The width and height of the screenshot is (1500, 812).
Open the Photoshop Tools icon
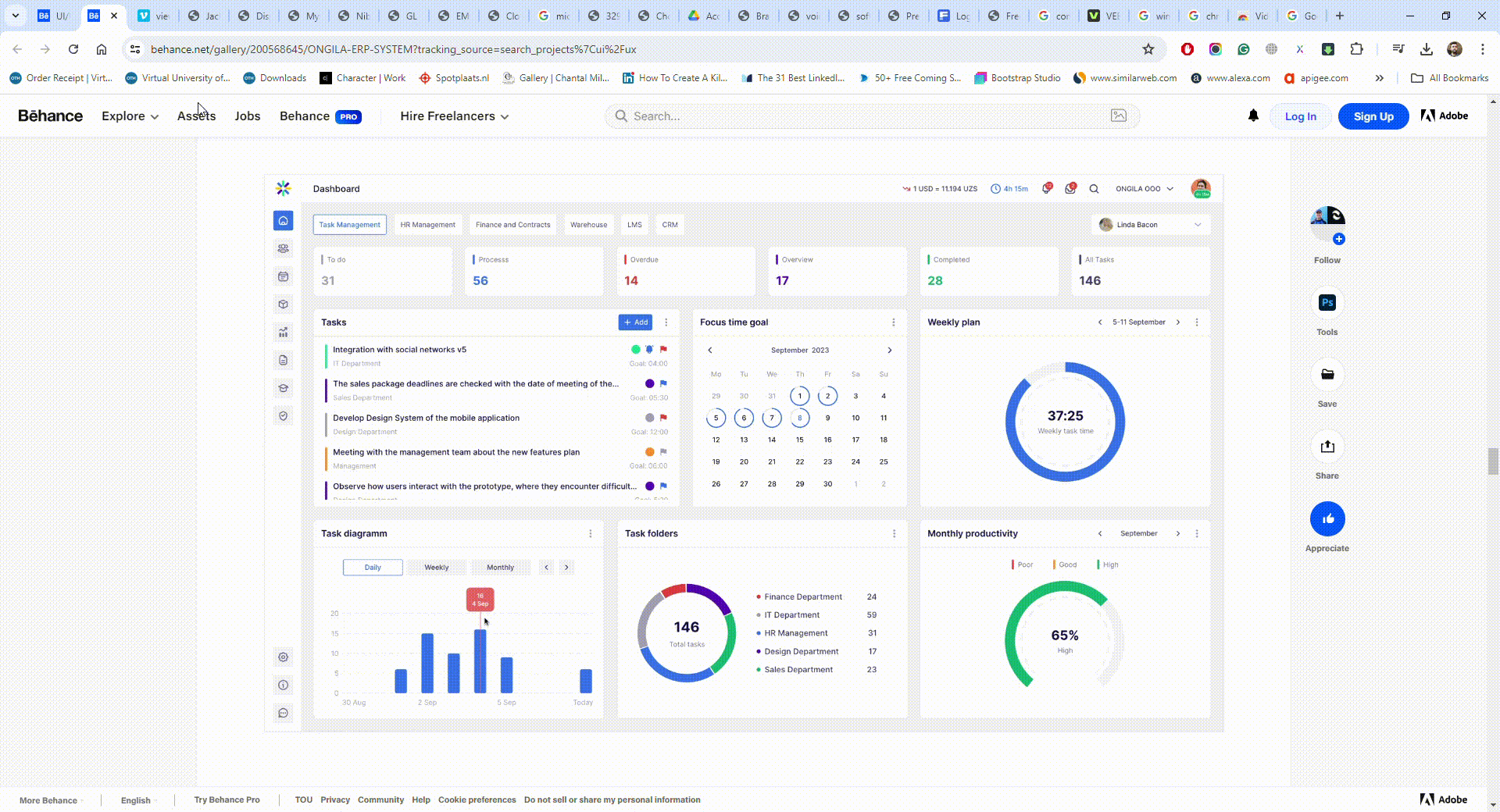(x=1327, y=303)
